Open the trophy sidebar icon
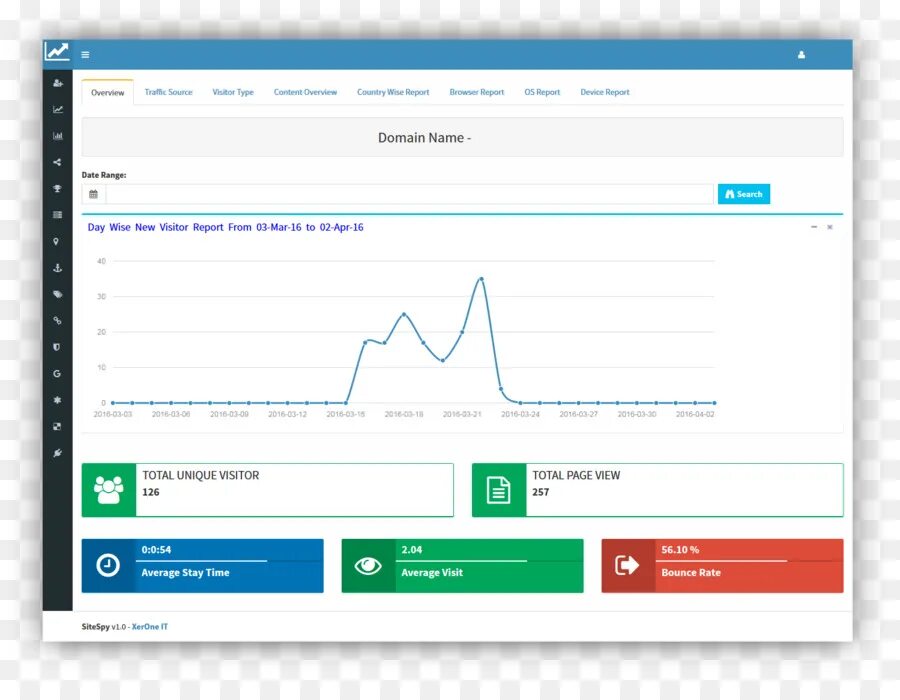 tap(57, 189)
